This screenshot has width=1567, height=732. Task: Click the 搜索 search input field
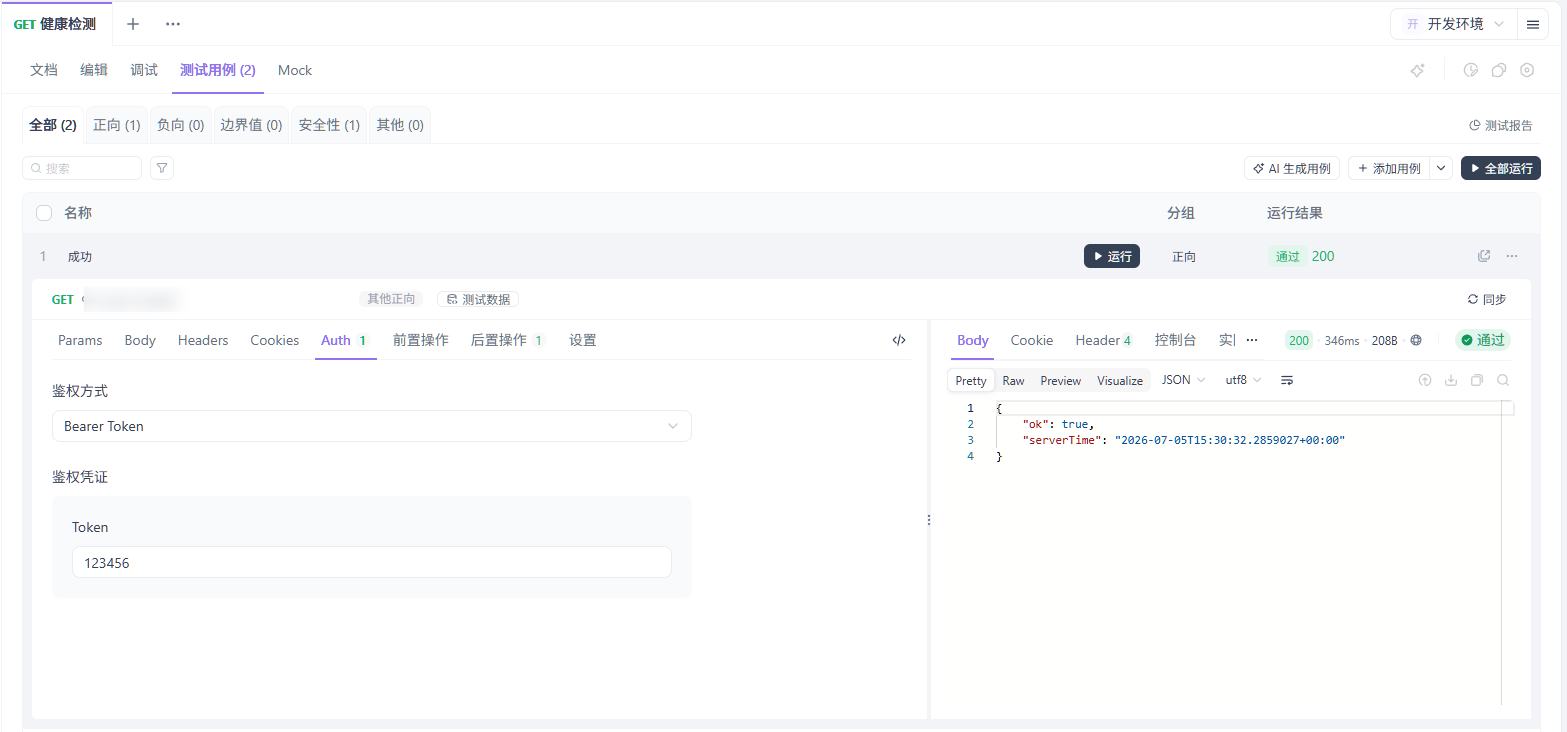click(x=82, y=168)
